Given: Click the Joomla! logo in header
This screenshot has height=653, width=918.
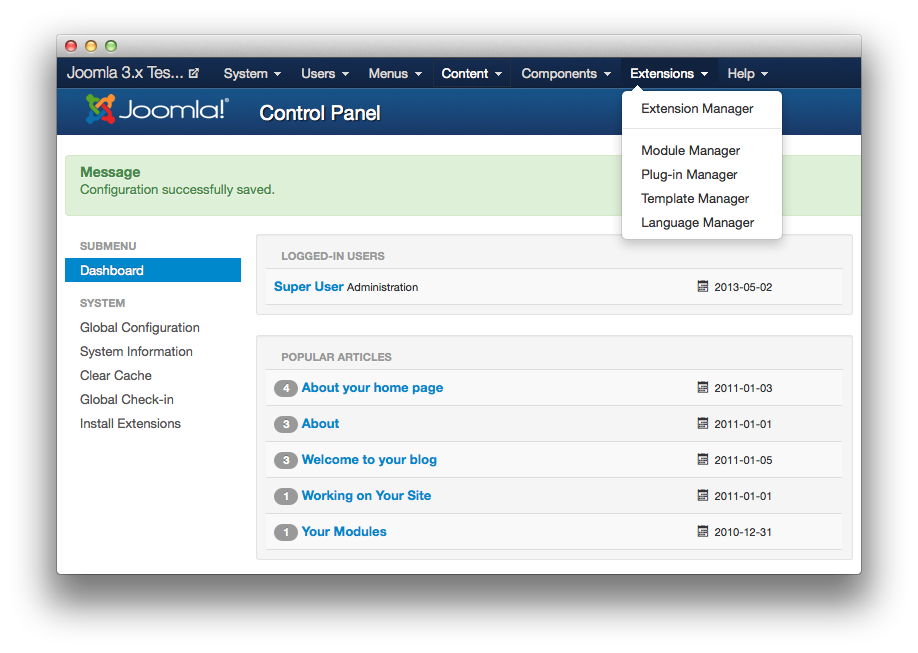Looking at the screenshot, I should point(157,110).
